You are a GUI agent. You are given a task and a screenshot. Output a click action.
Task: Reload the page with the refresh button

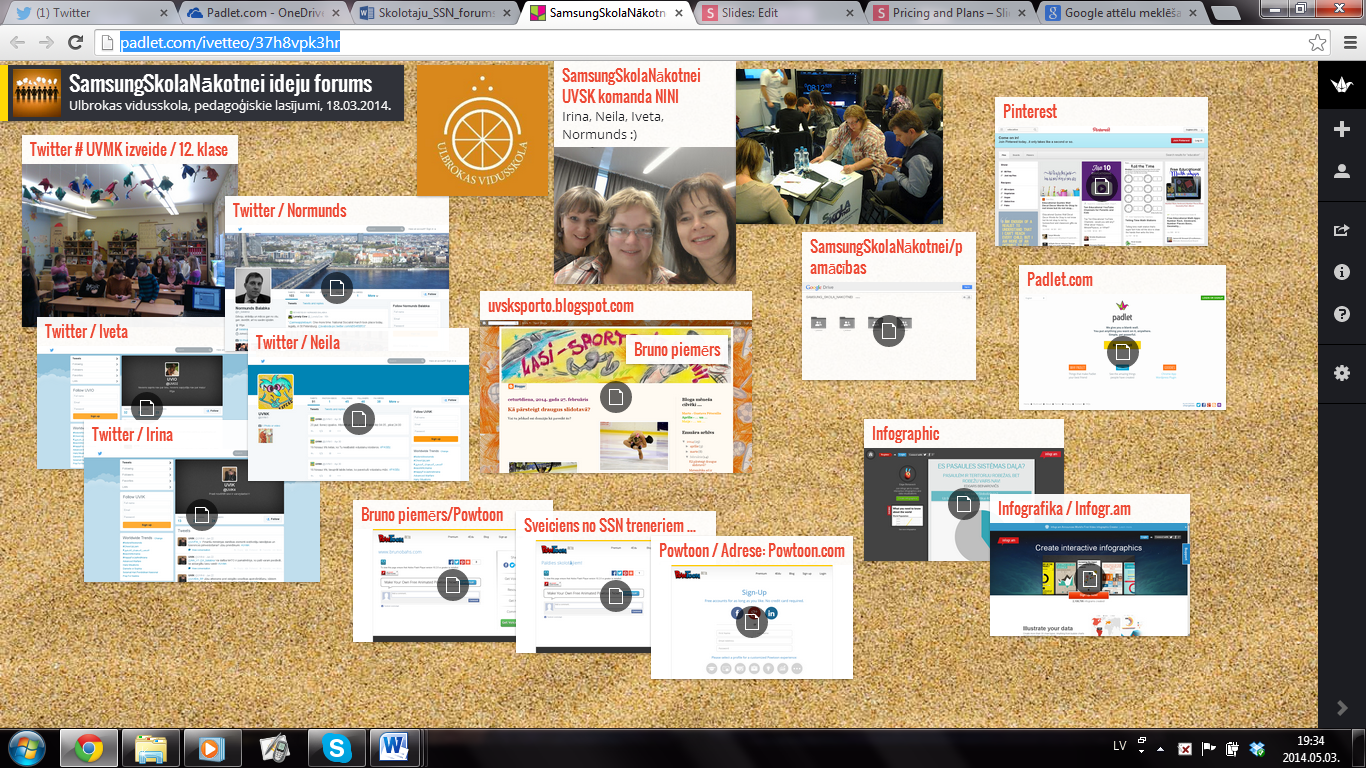point(75,42)
